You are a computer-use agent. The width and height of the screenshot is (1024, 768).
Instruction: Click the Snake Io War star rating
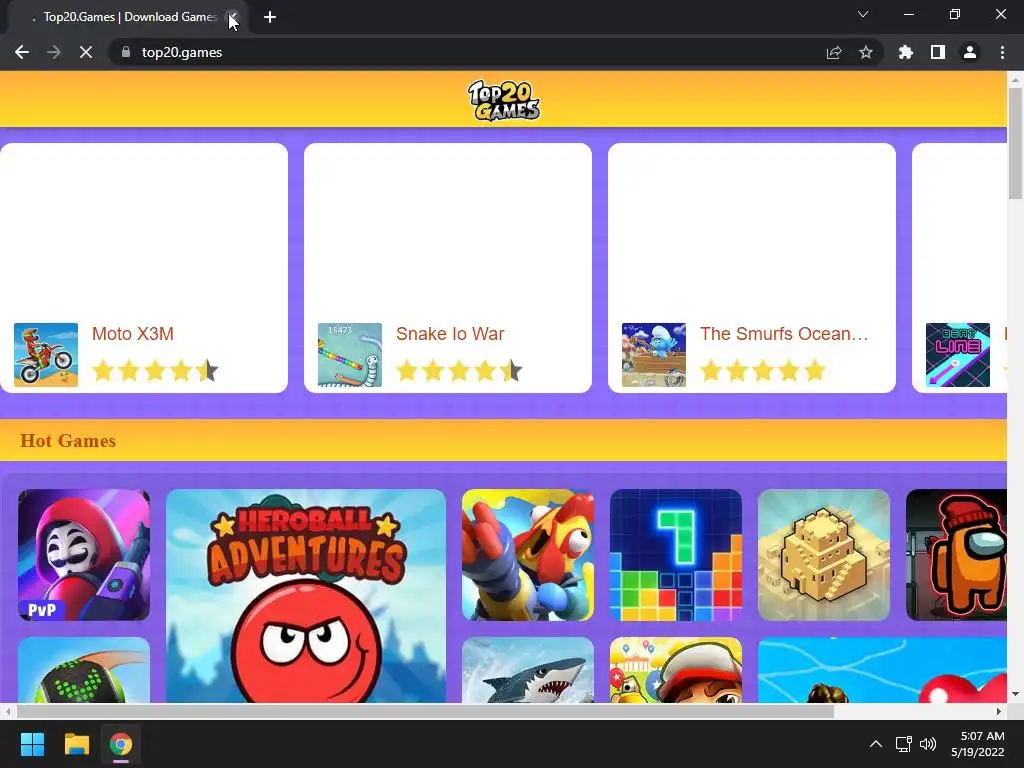[x=459, y=371]
